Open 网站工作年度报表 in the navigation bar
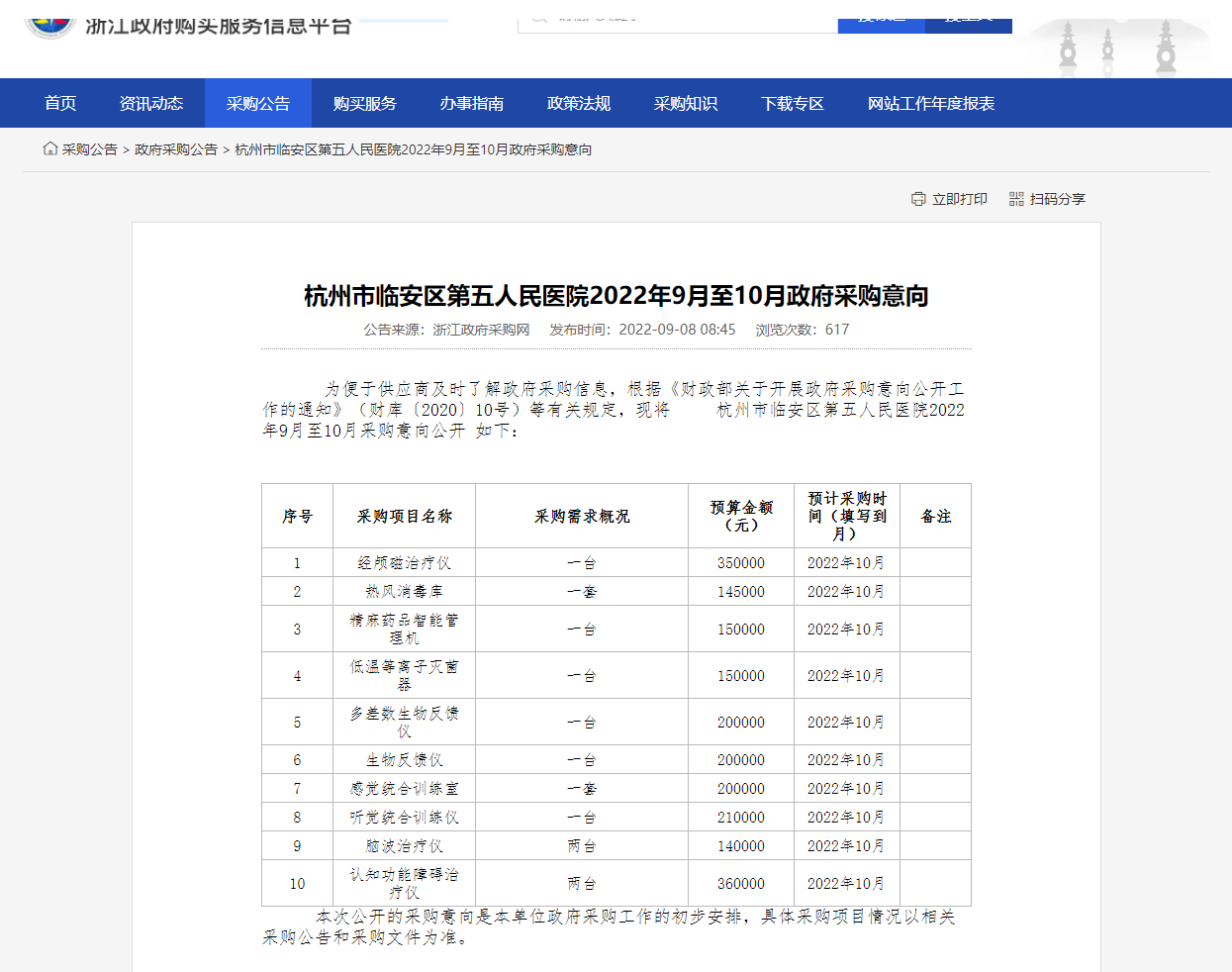The width and height of the screenshot is (1232, 972). pyautogui.click(x=931, y=103)
